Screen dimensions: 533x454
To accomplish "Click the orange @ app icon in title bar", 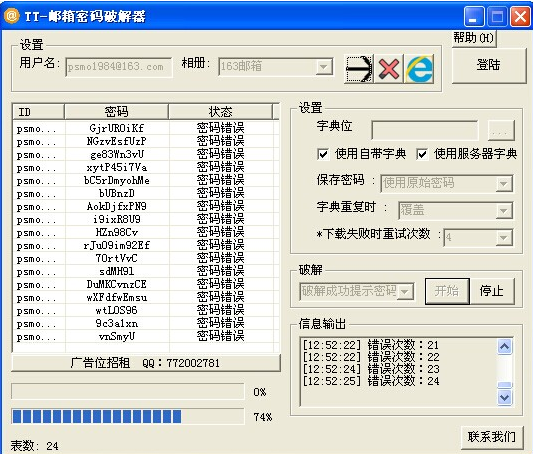I will click(x=11, y=16).
